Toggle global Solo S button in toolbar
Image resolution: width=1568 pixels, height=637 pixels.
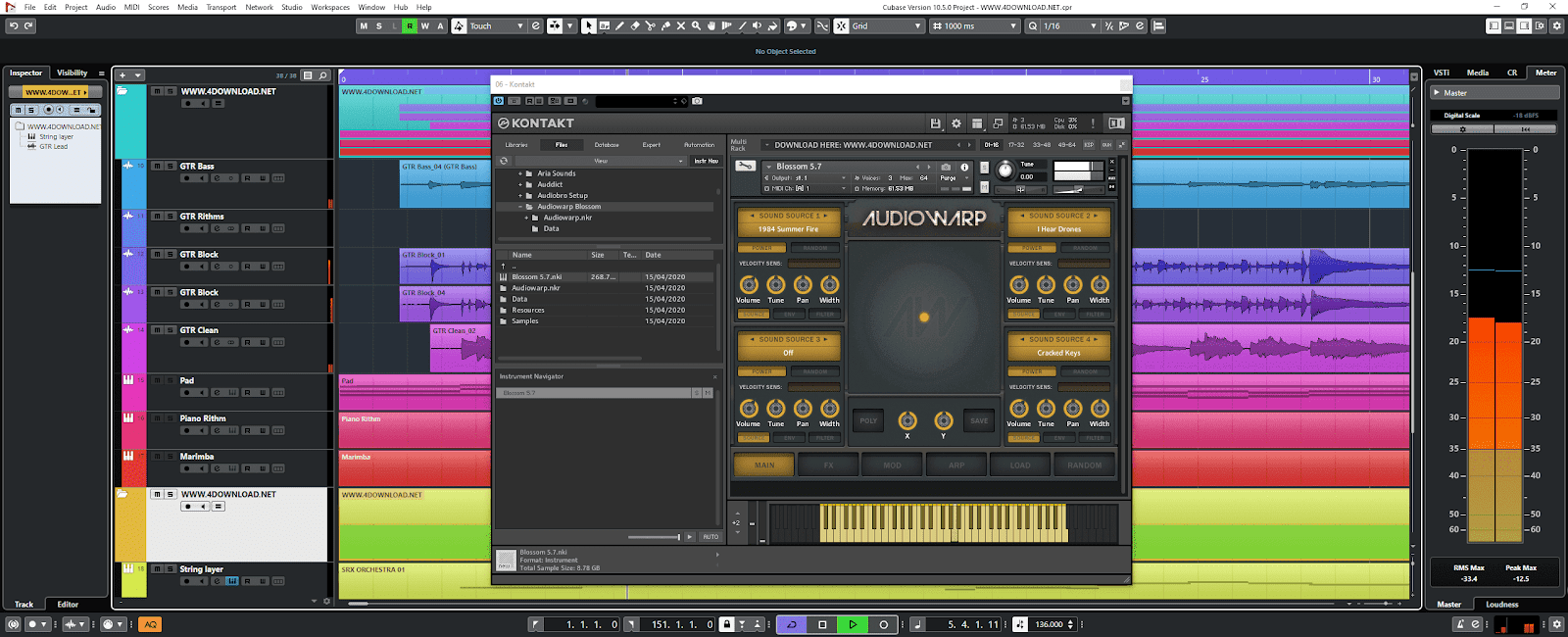pos(379,26)
